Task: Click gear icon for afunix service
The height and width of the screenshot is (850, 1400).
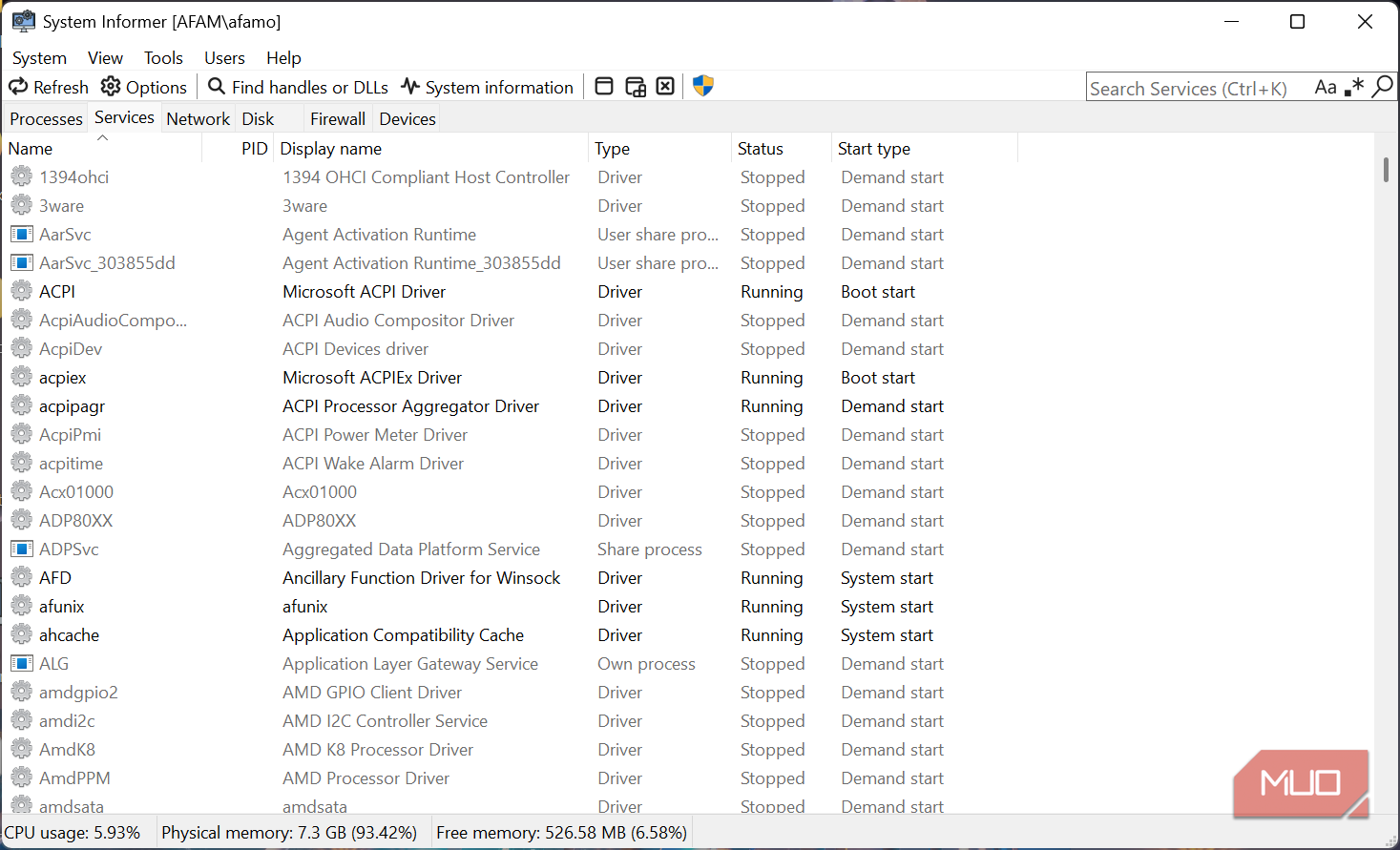Action: (21, 606)
